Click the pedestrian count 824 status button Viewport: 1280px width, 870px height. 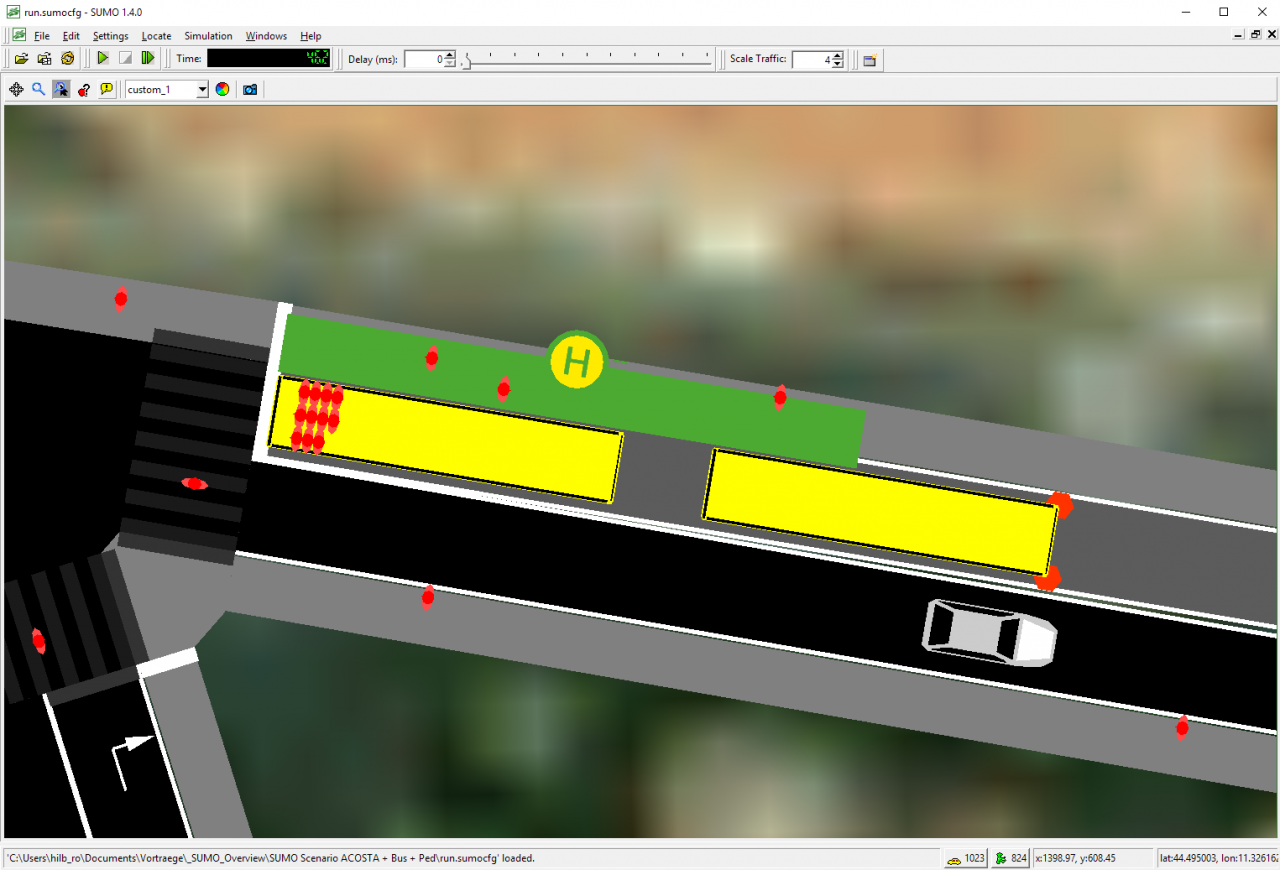click(x=1011, y=858)
